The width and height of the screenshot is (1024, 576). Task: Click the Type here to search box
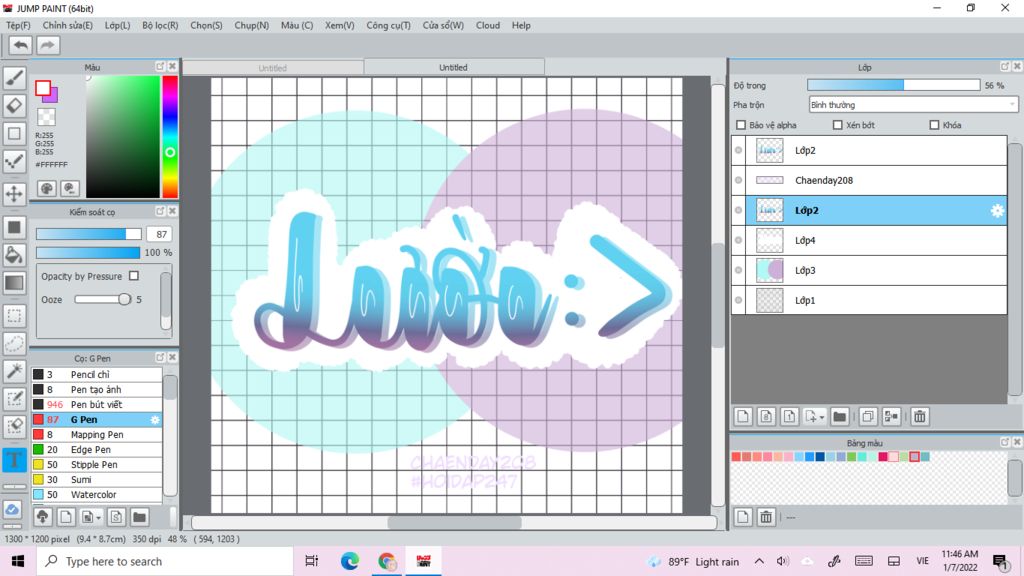[x=165, y=561]
